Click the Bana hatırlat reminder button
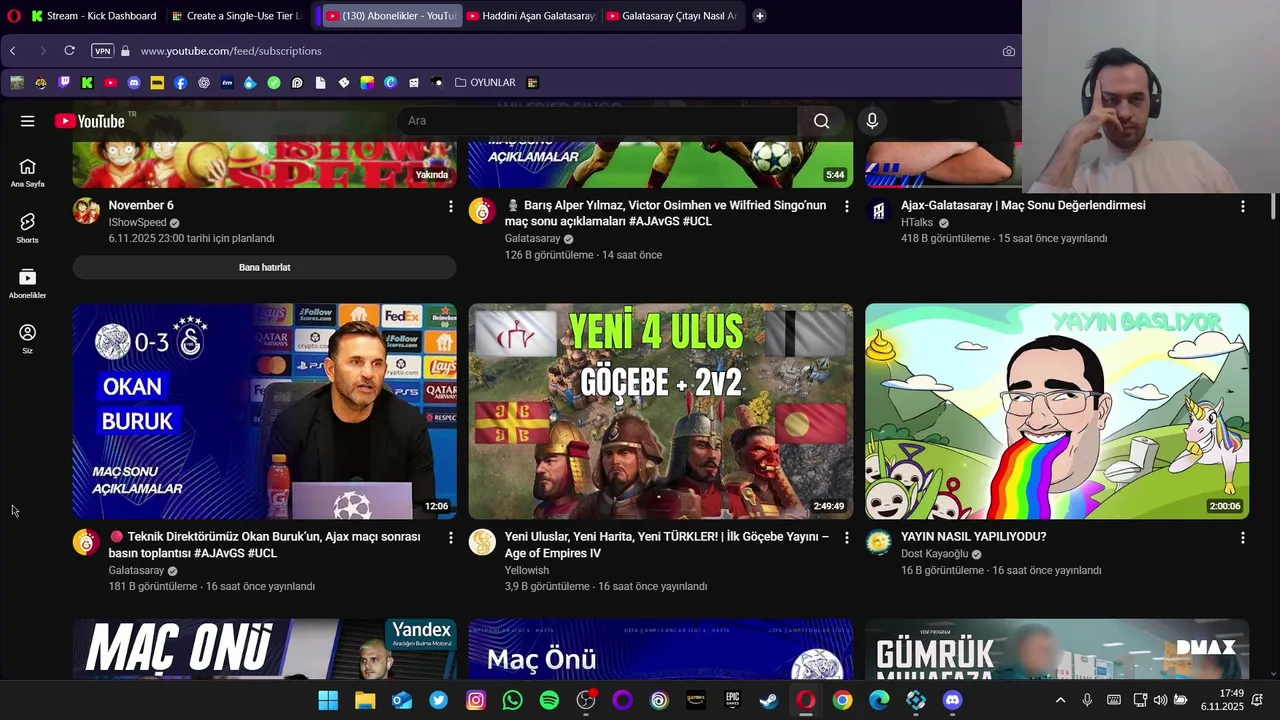This screenshot has width=1280, height=720. (x=264, y=267)
